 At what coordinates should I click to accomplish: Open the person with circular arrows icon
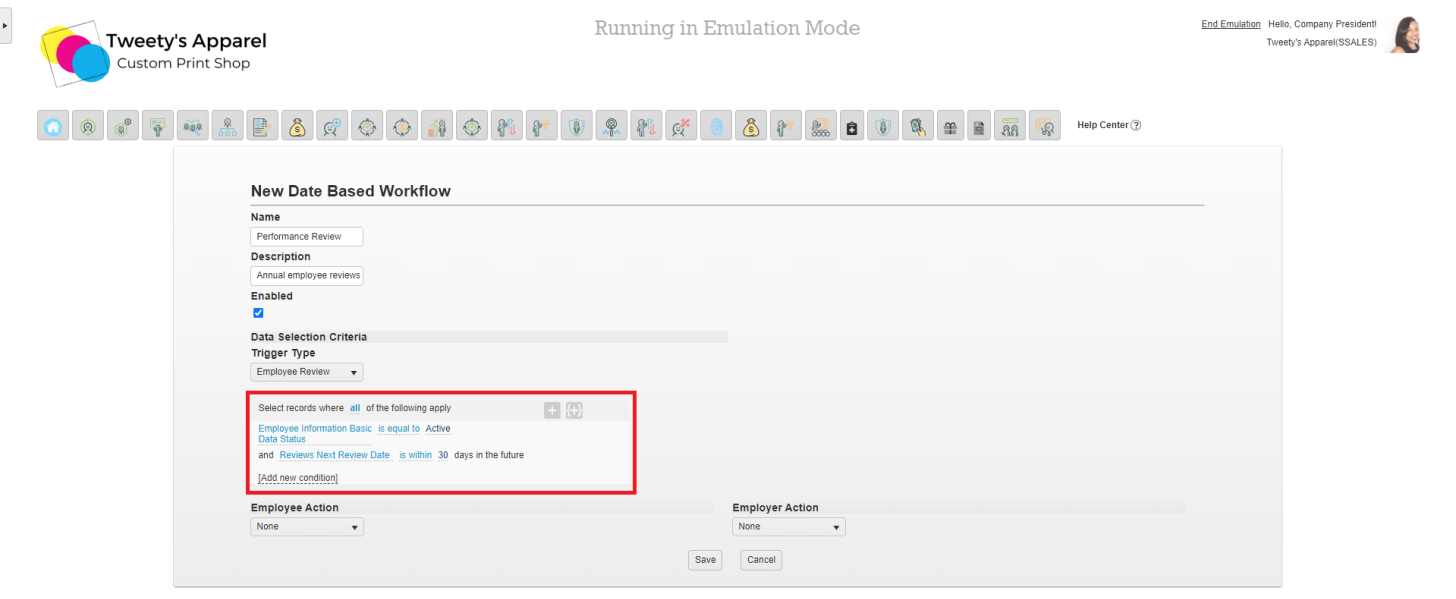click(x=88, y=125)
